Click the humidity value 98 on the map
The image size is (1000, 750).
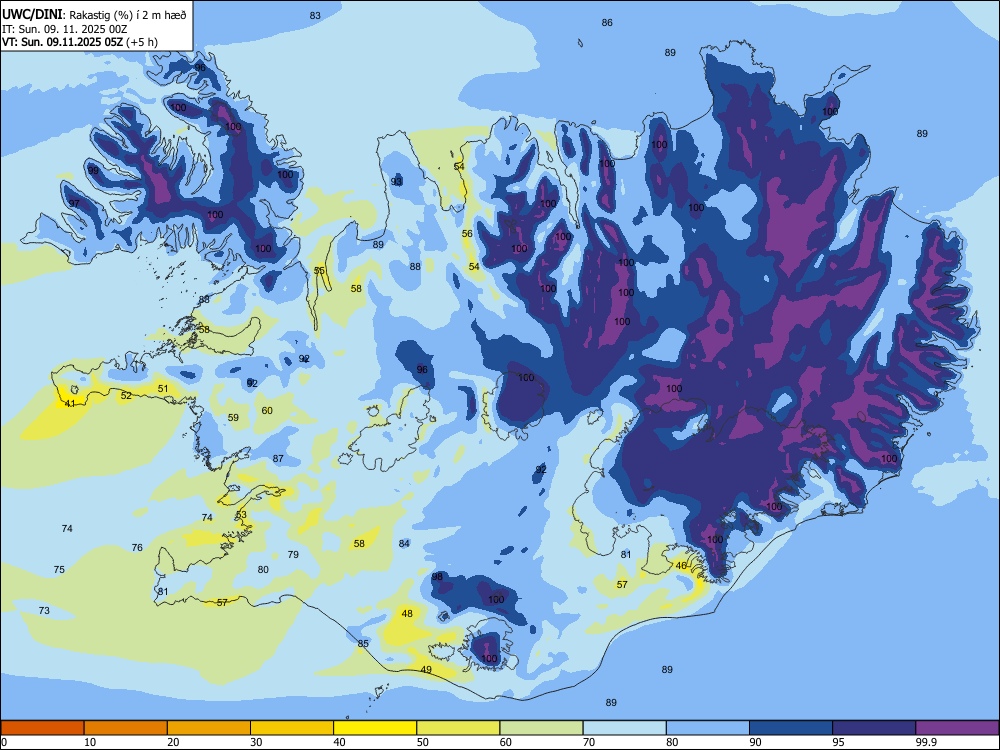coord(437,577)
